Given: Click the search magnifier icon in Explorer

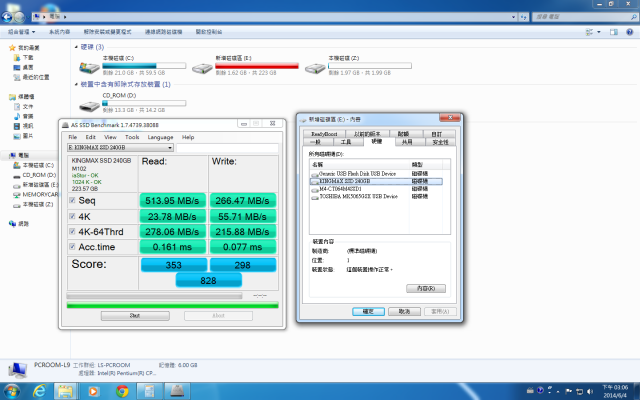Looking at the screenshot, I should [633, 17].
